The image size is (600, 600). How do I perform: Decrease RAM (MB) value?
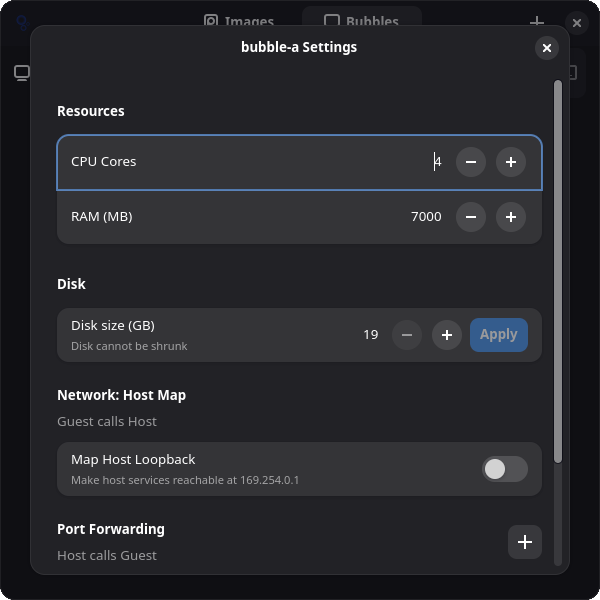tap(471, 217)
